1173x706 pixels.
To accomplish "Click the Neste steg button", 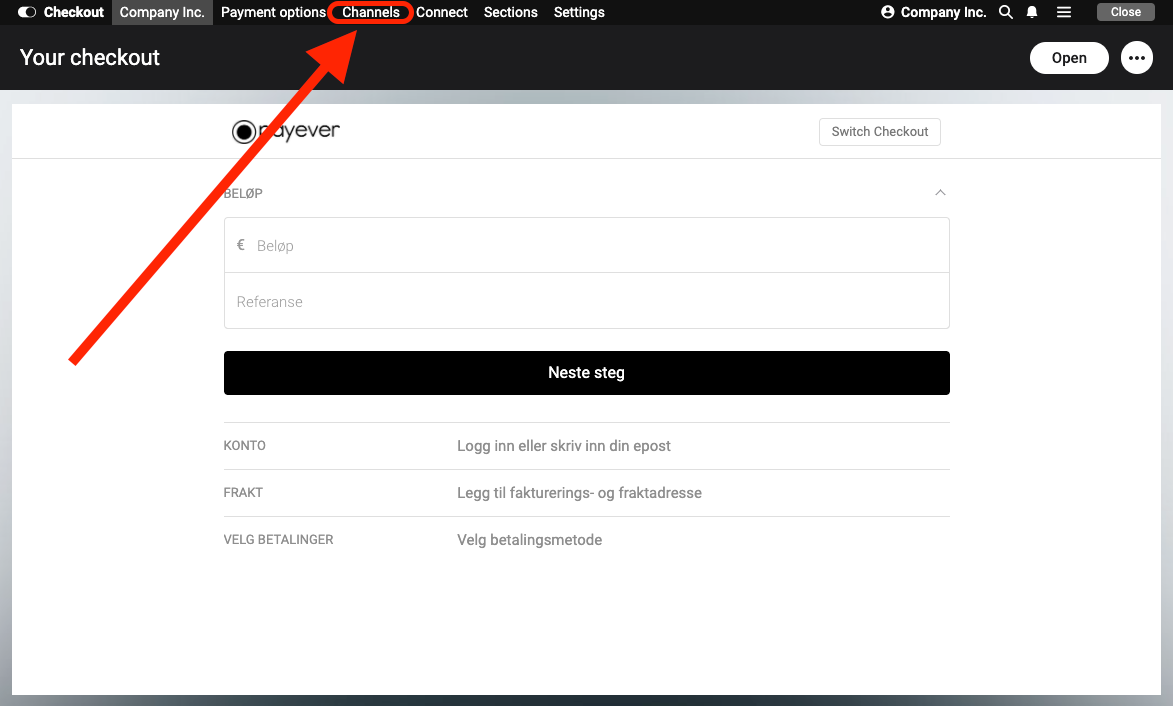I will [586, 372].
